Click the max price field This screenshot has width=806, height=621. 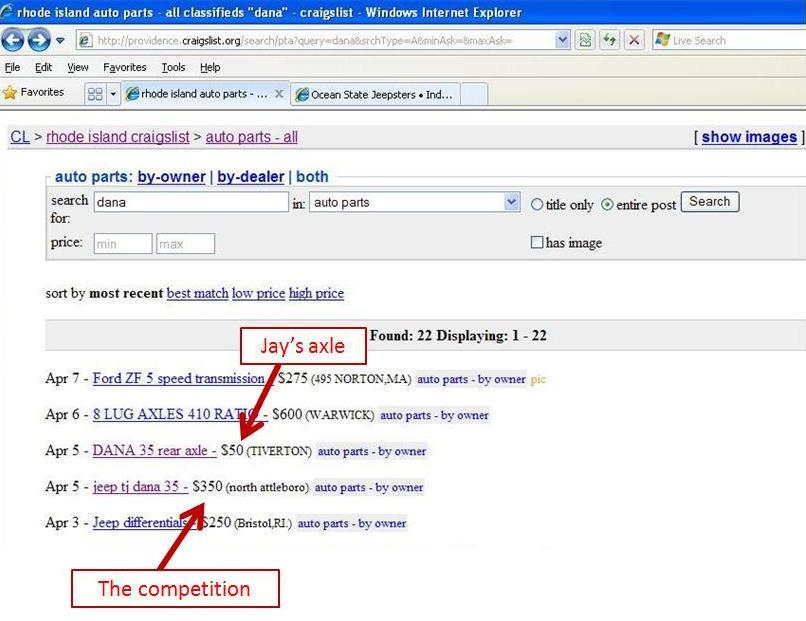pyautogui.click(x=186, y=244)
